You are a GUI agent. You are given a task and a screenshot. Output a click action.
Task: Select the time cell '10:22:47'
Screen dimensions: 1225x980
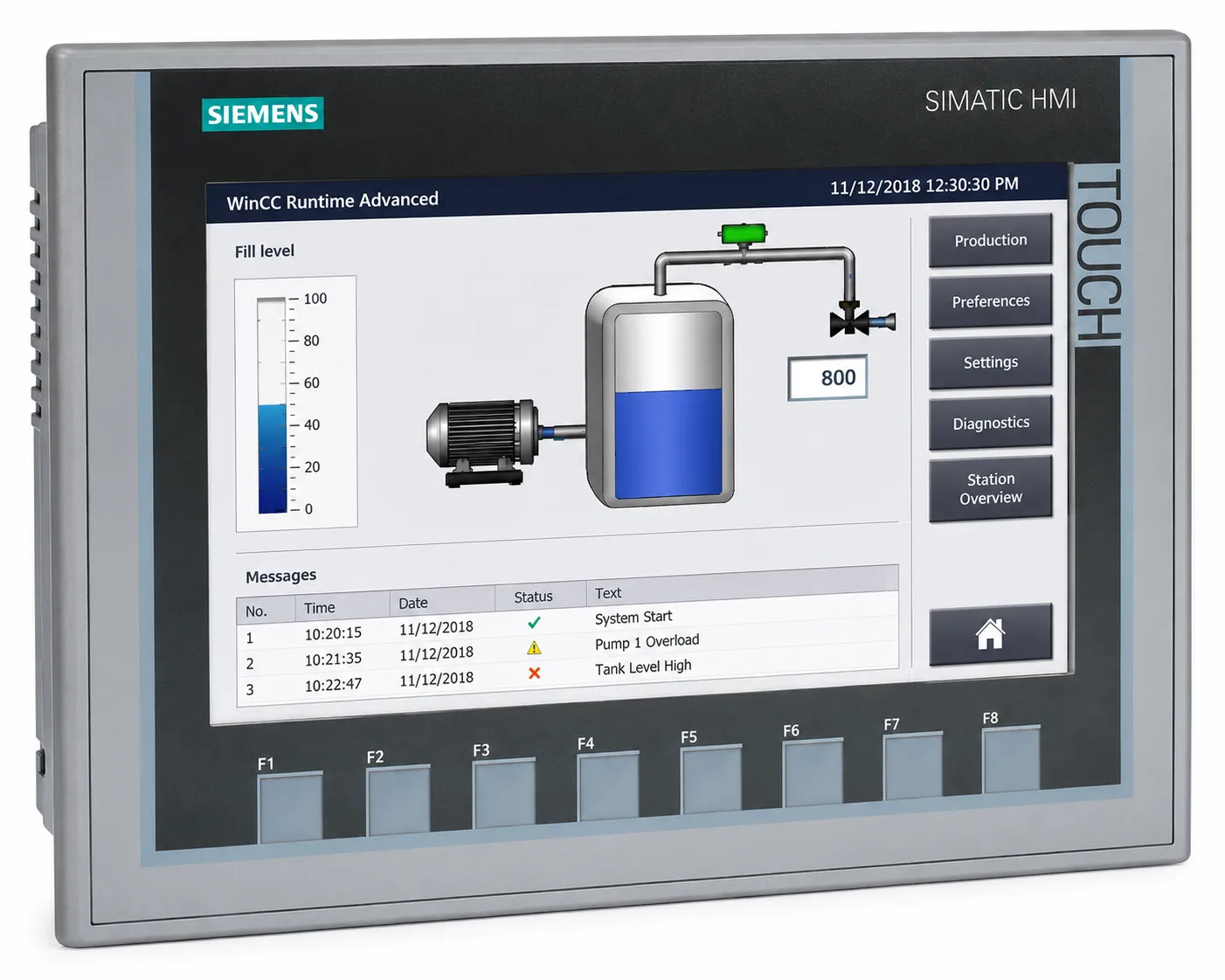point(333,685)
